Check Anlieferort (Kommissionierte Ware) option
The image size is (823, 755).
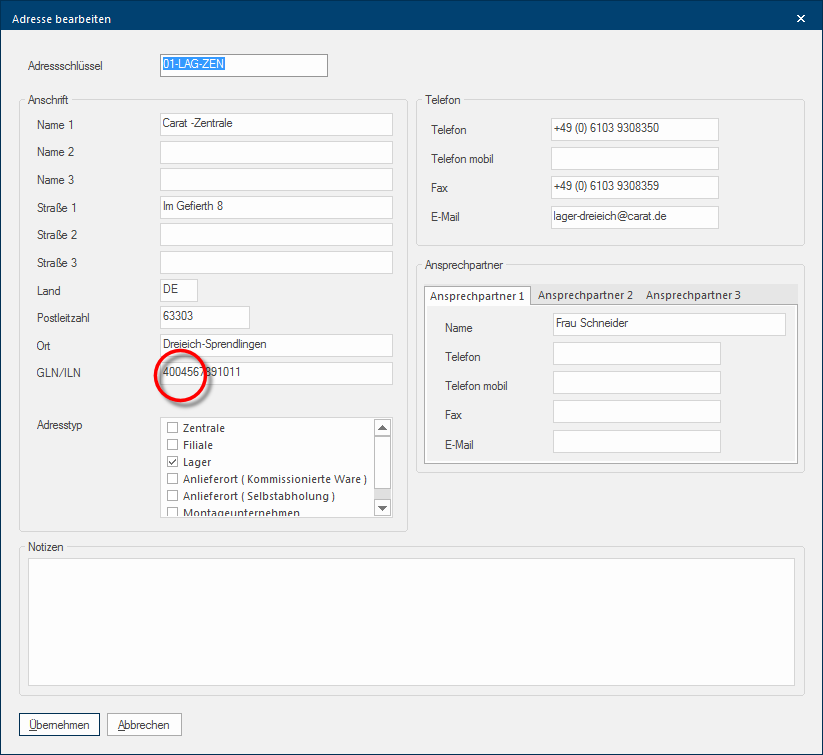pyautogui.click(x=172, y=479)
